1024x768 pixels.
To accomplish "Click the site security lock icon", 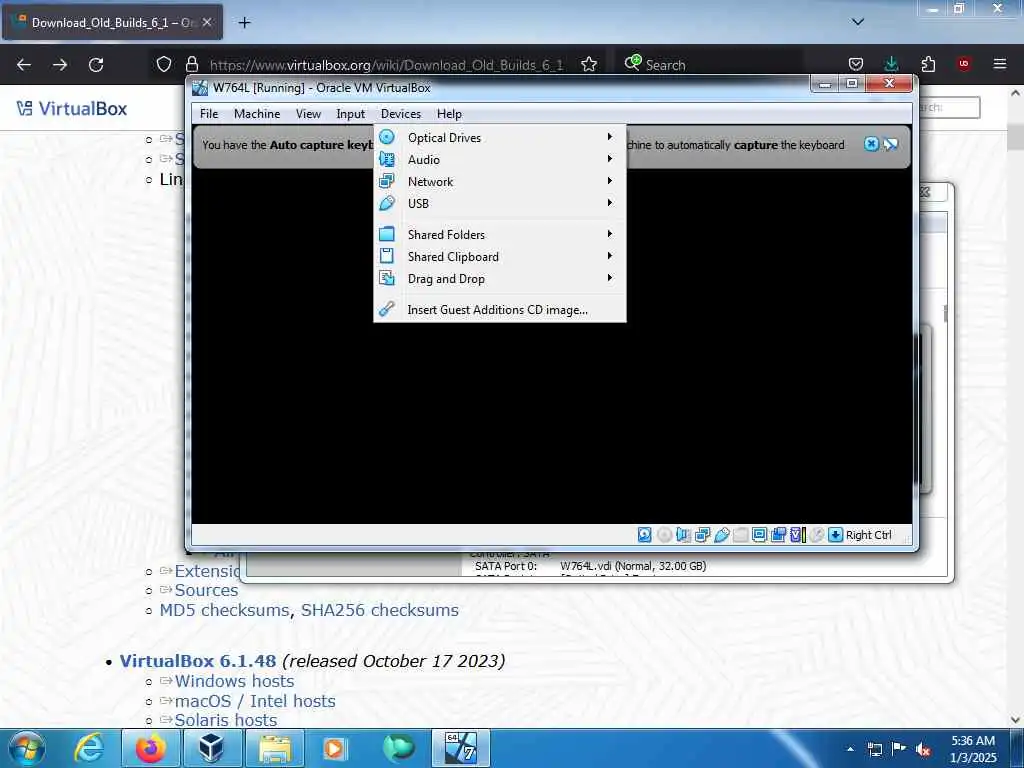I will coord(191,64).
